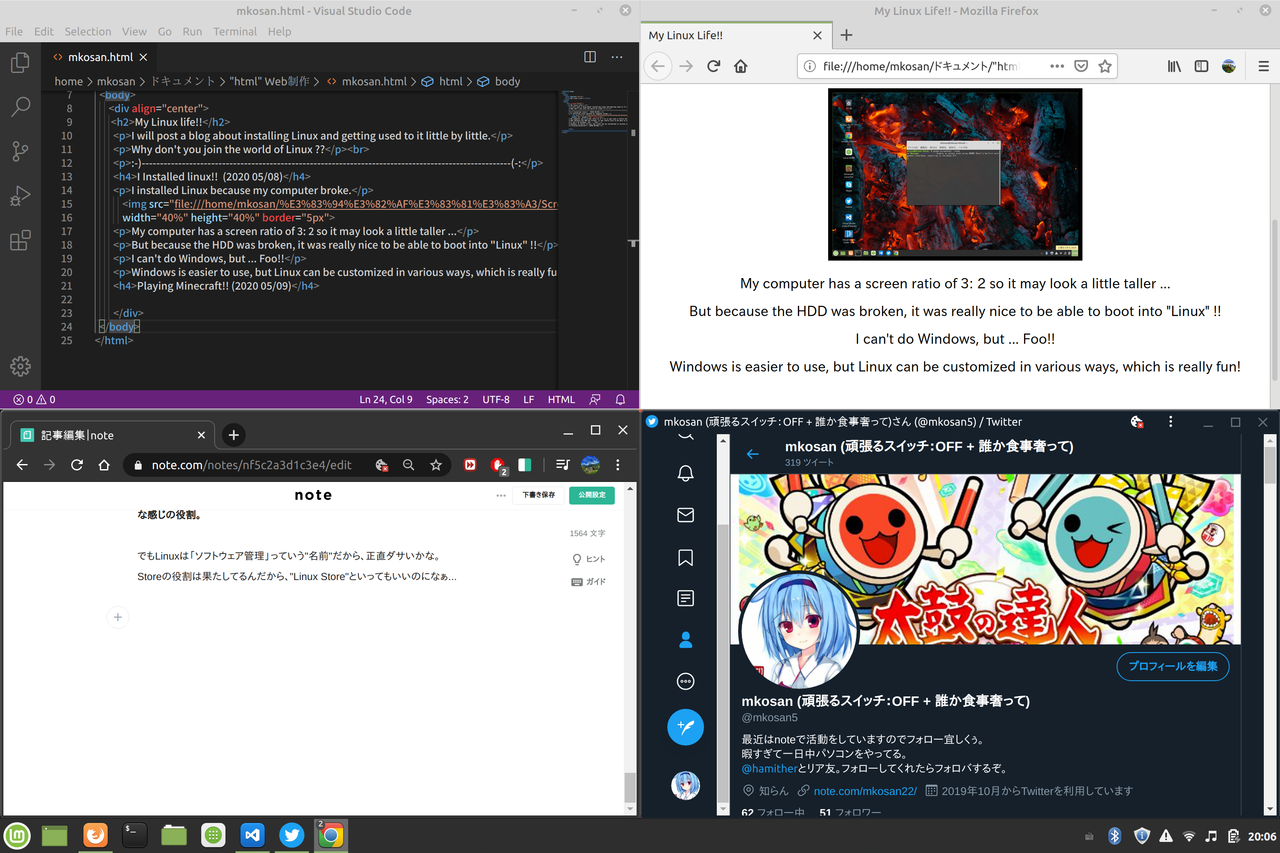Go to the Firefox home page
1280x853 pixels.
click(741, 66)
